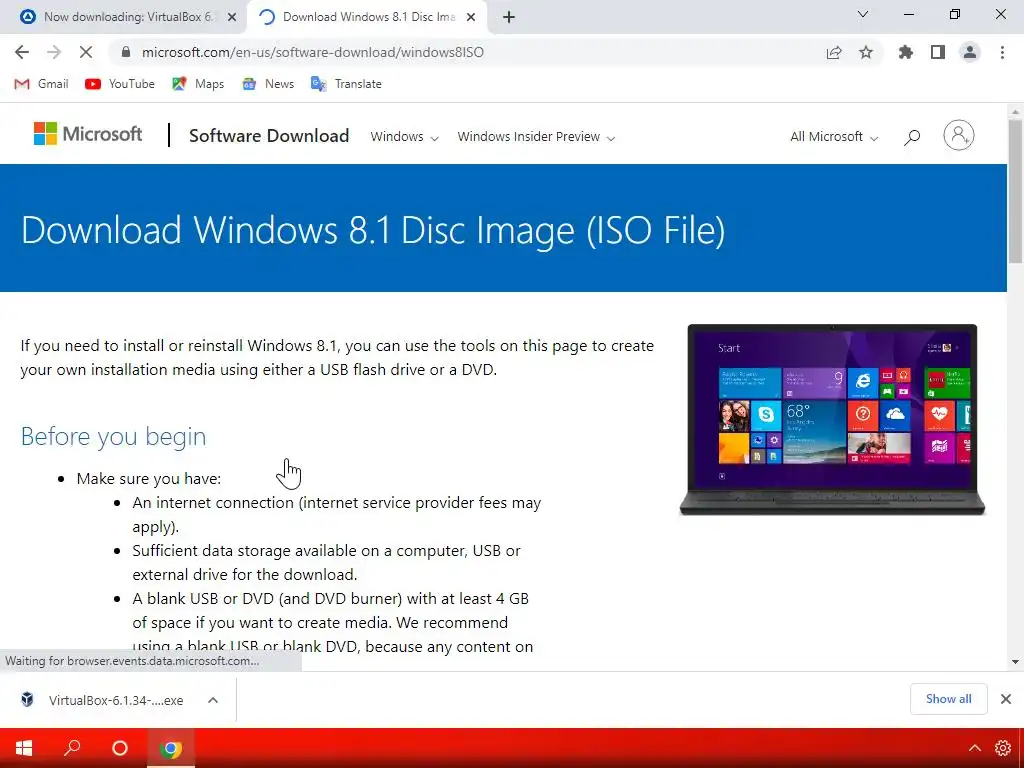Image resolution: width=1024 pixels, height=768 pixels.
Task: Stop loading the page
Action: point(86,52)
